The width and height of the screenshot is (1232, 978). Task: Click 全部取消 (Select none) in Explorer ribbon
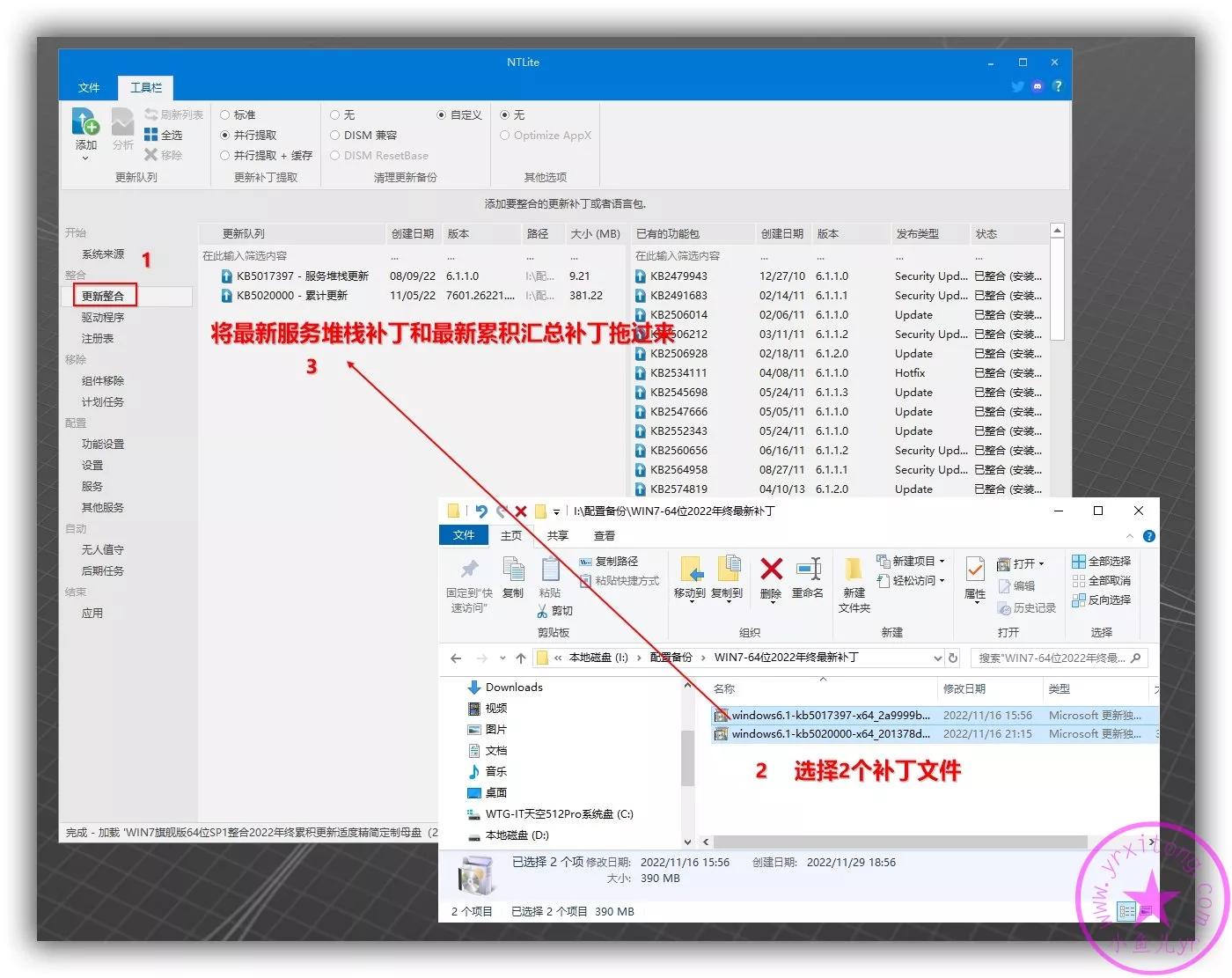point(1102,581)
